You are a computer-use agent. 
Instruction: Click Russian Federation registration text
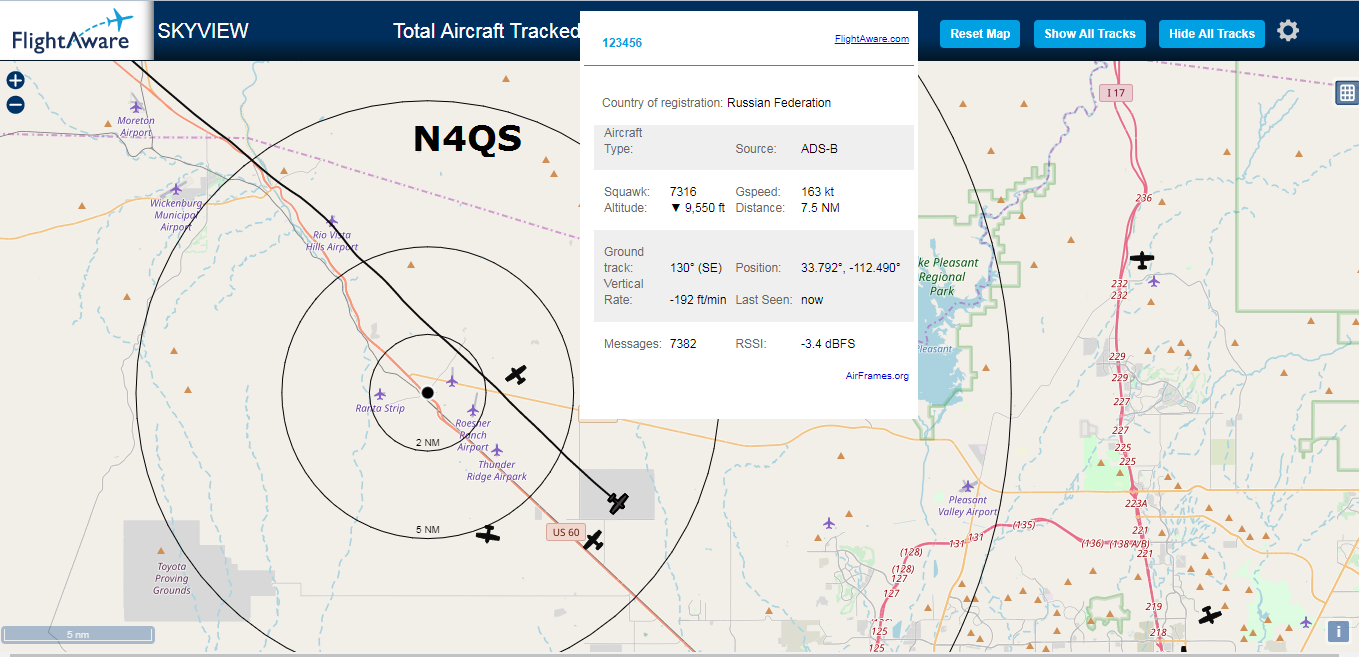779,103
